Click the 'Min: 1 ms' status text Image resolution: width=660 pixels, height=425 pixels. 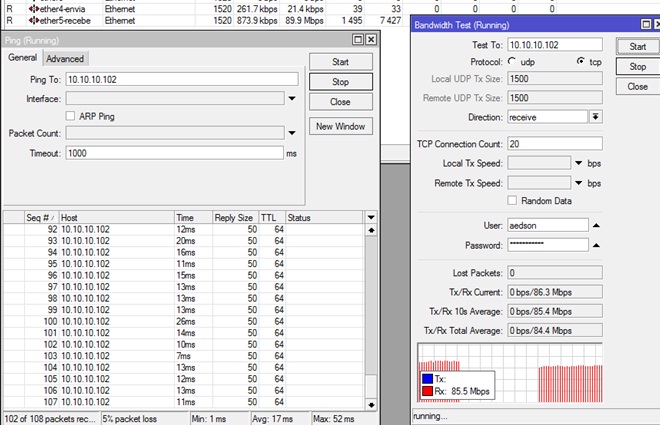pos(209,419)
